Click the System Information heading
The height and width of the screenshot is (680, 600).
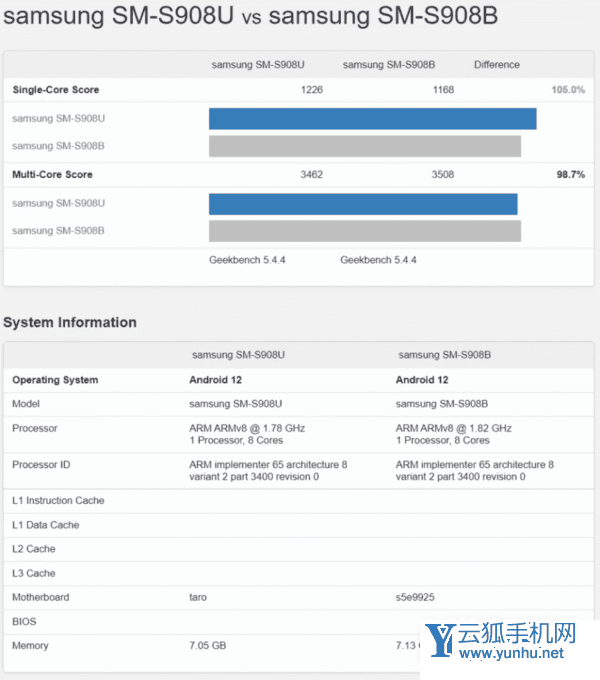[x=70, y=322]
